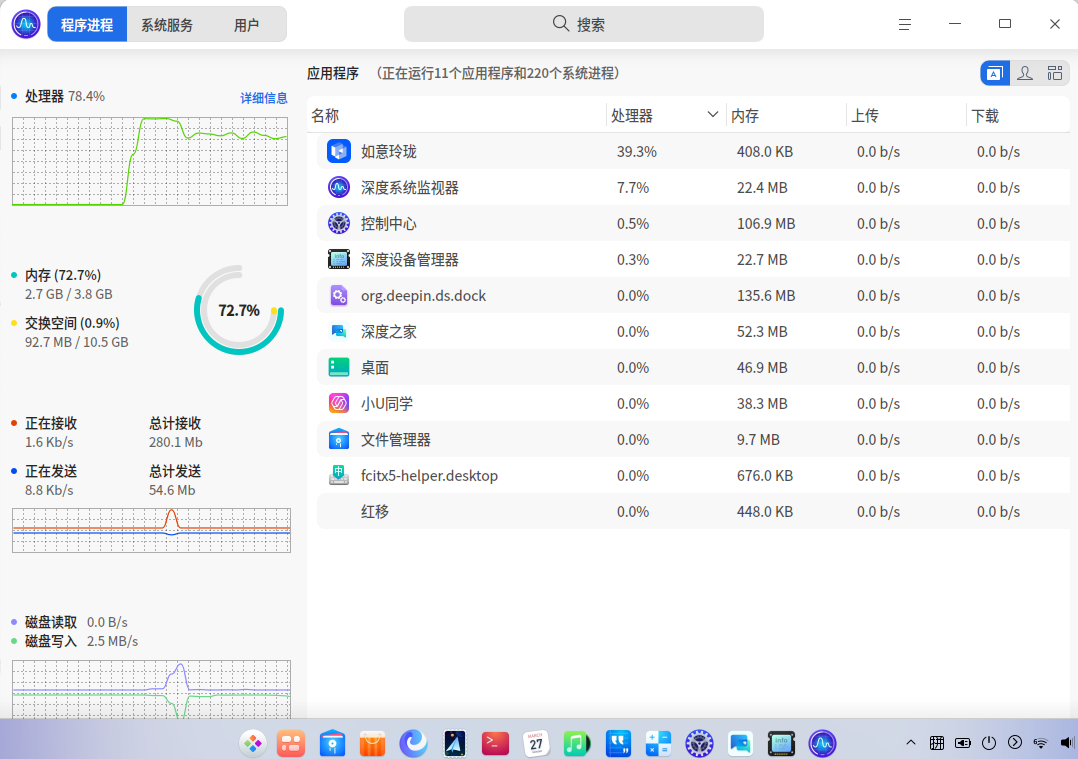Open the app store bag icon in dock
1078x759 pixels.
(373, 743)
